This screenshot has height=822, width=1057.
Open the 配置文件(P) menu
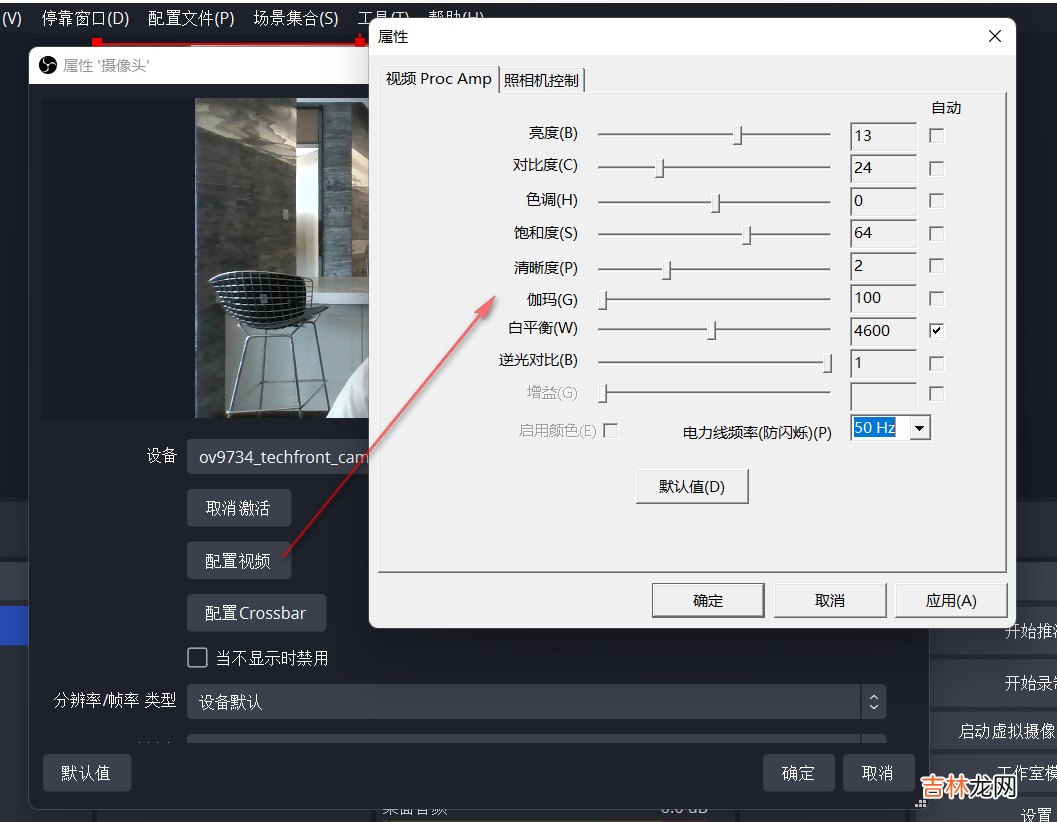point(191,18)
